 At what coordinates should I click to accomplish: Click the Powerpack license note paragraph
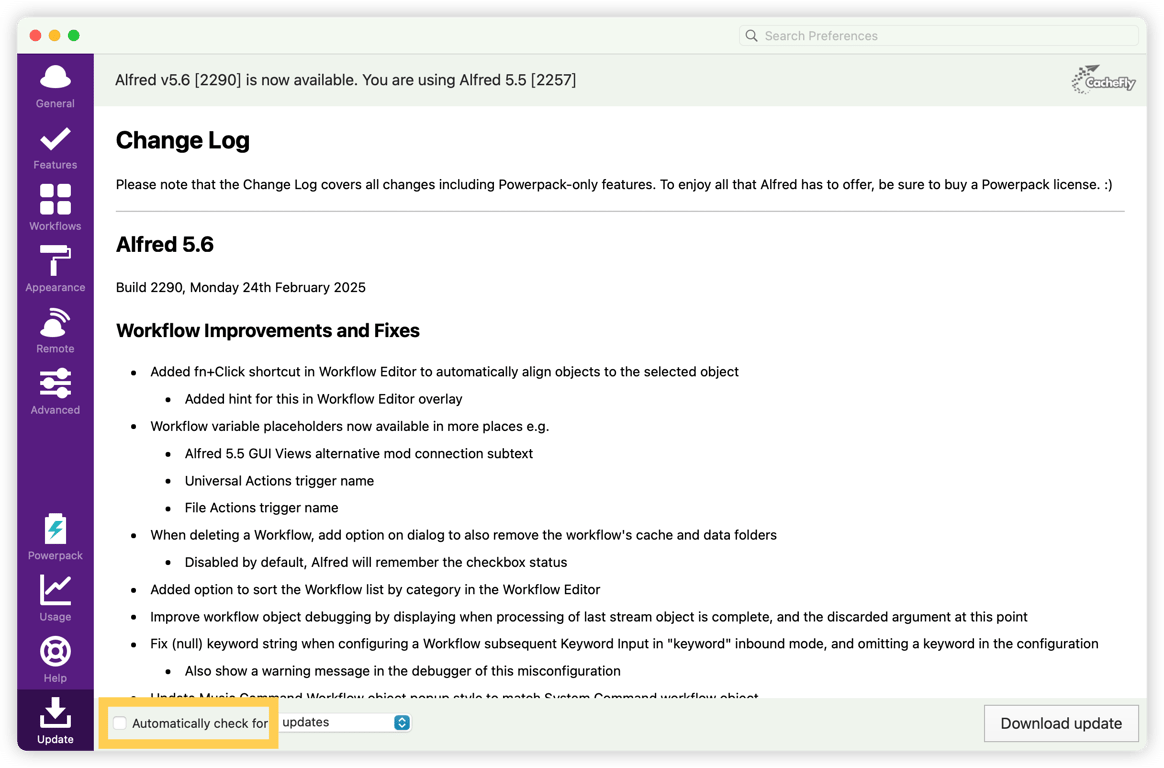click(614, 184)
